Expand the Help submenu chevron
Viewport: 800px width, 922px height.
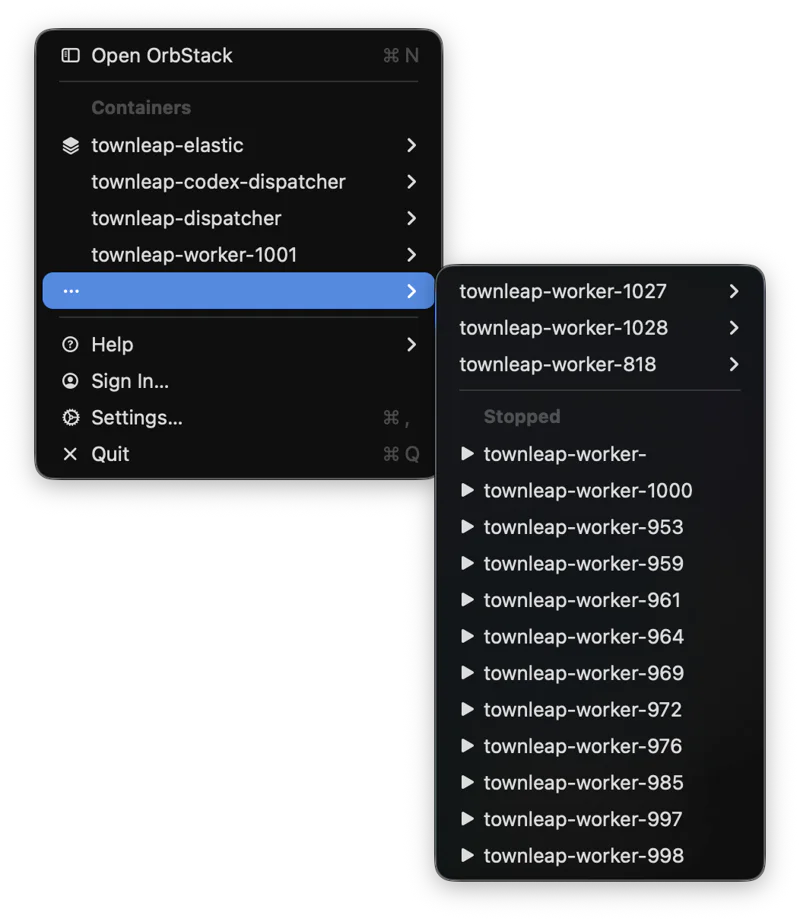coord(411,345)
